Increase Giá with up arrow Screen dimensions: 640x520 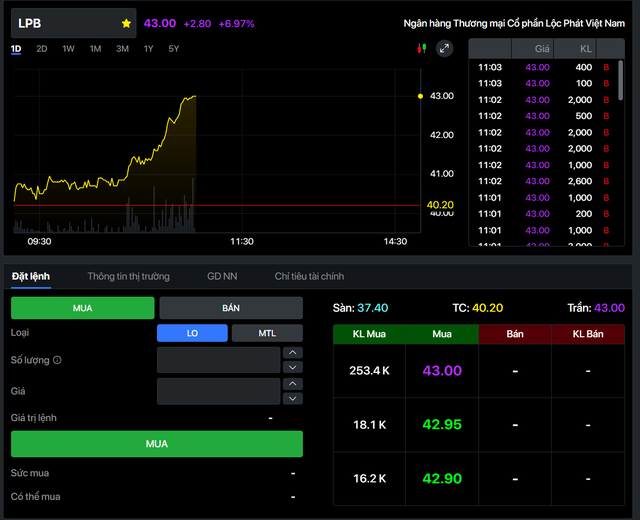[293, 384]
